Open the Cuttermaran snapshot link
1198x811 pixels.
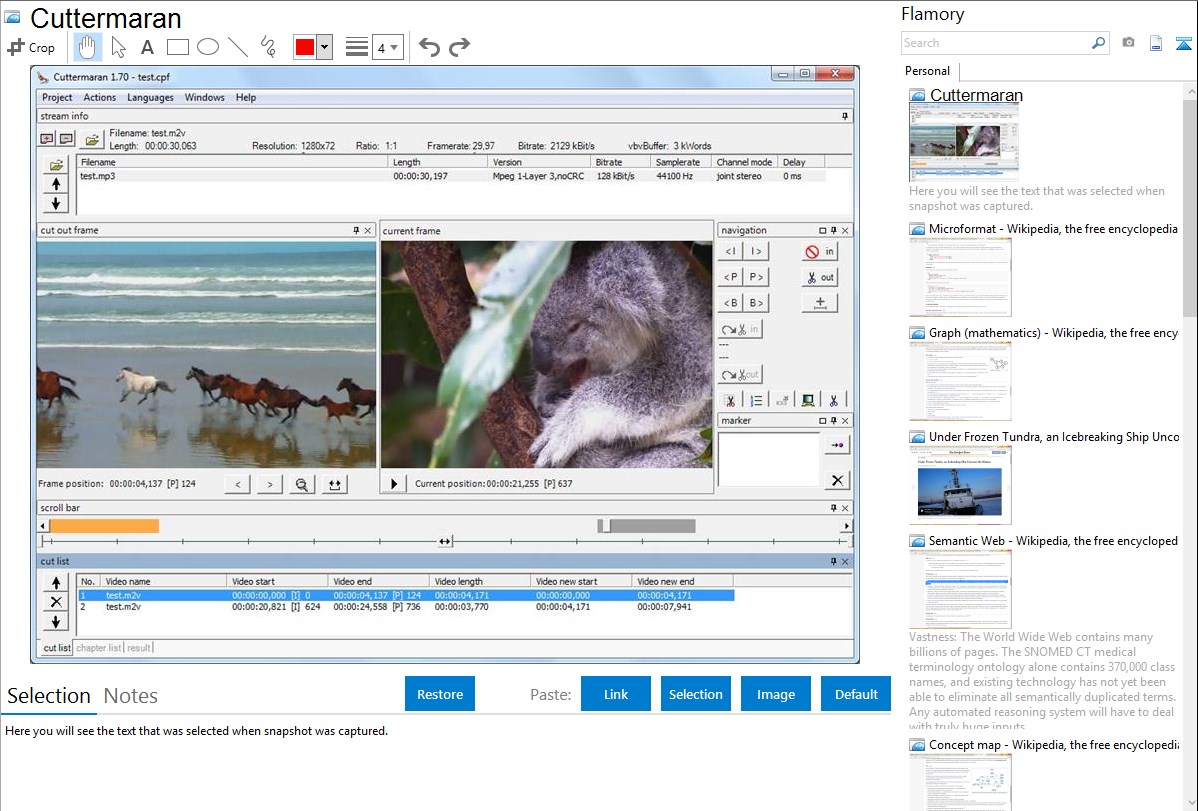click(976, 96)
